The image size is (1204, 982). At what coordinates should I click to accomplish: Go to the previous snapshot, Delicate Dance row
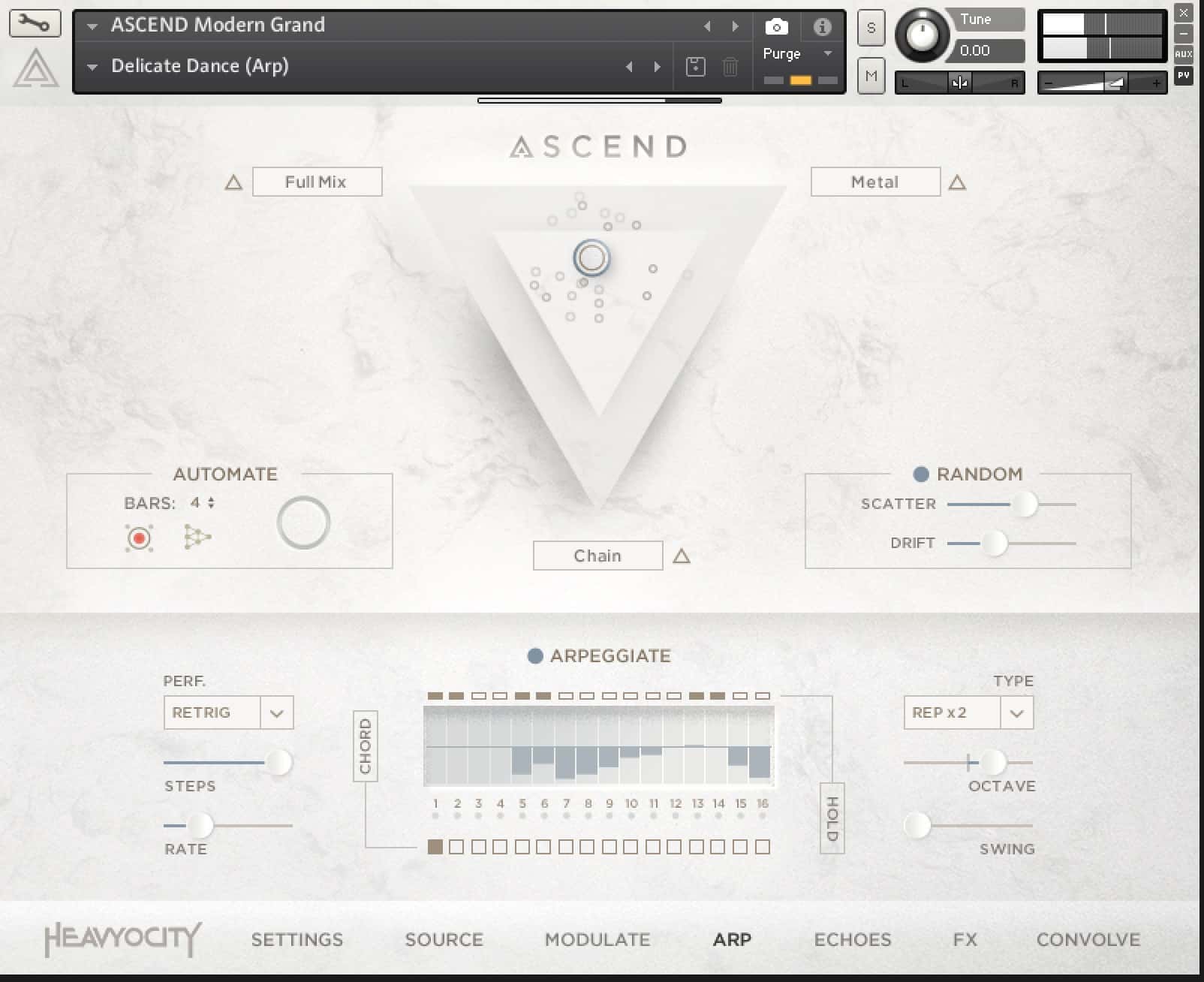tap(629, 67)
